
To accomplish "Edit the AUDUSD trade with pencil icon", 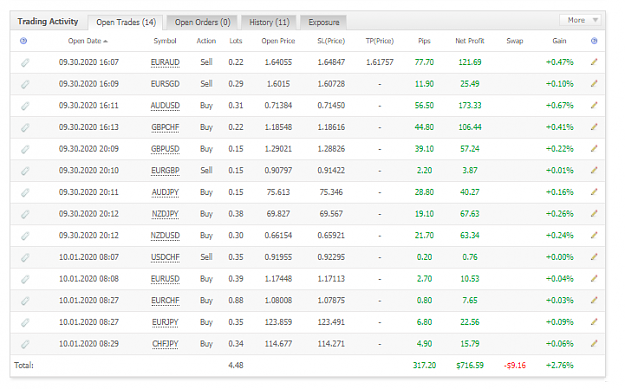I will tap(594, 105).
